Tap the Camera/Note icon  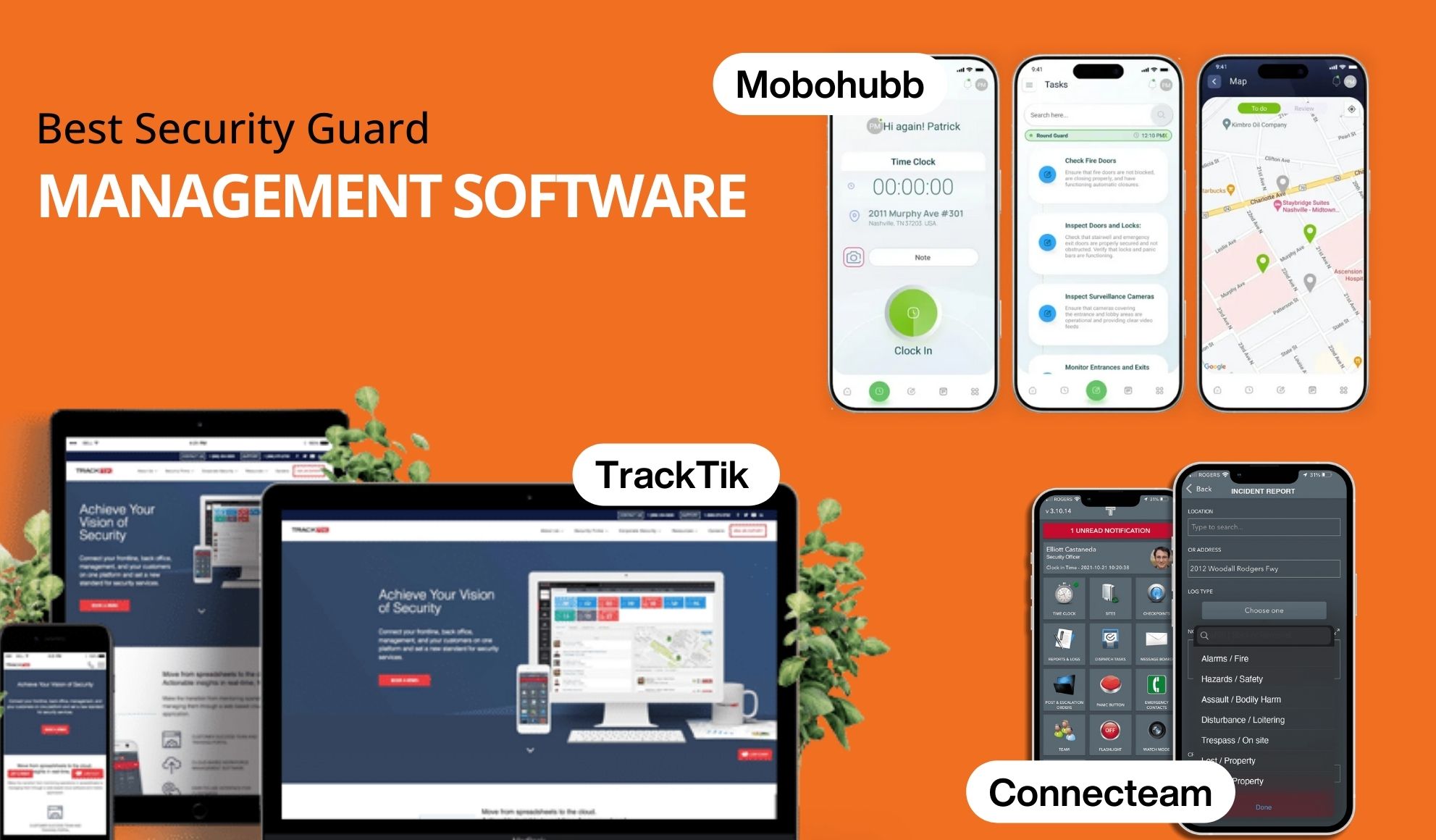point(854,257)
